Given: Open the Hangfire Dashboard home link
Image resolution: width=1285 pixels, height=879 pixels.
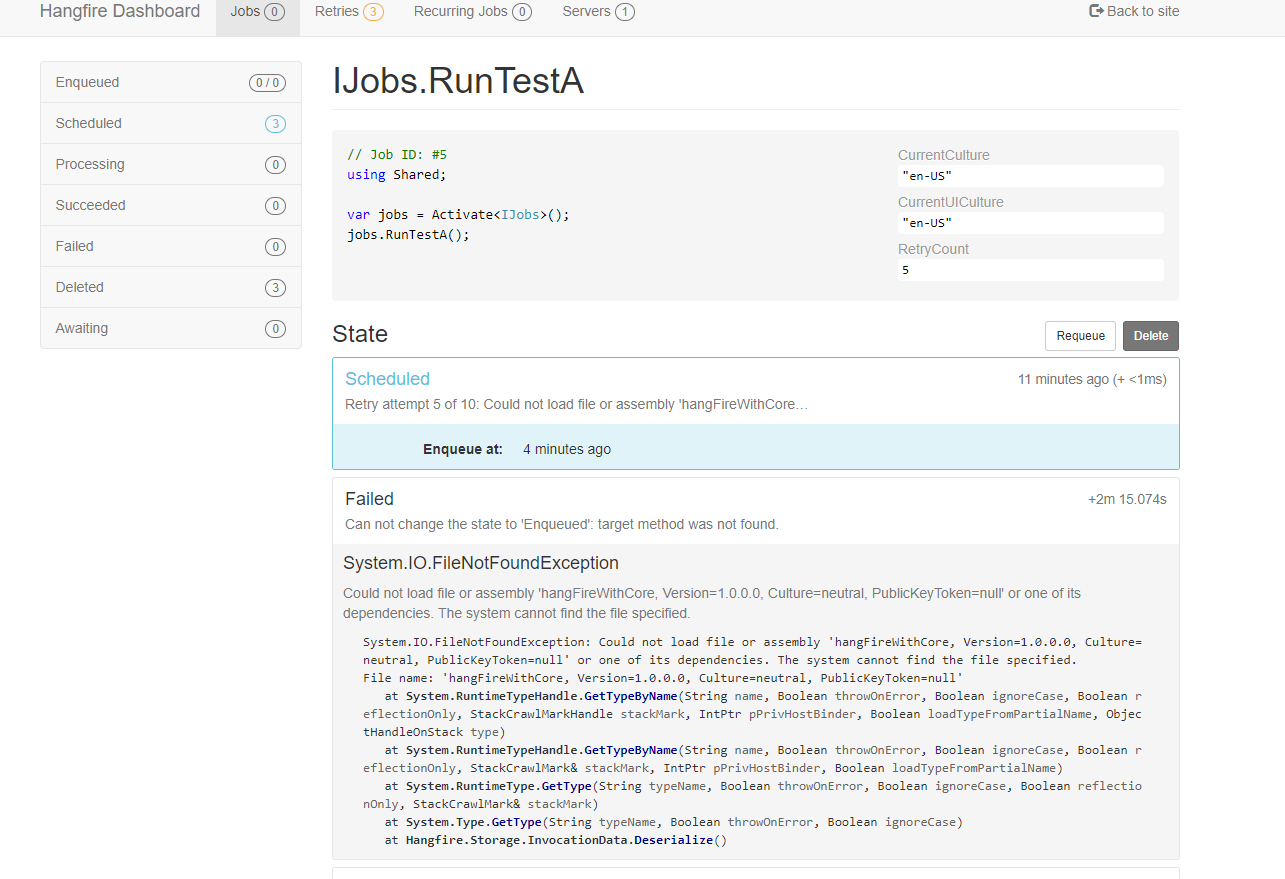Looking at the screenshot, I should pyautogui.click(x=119, y=11).
